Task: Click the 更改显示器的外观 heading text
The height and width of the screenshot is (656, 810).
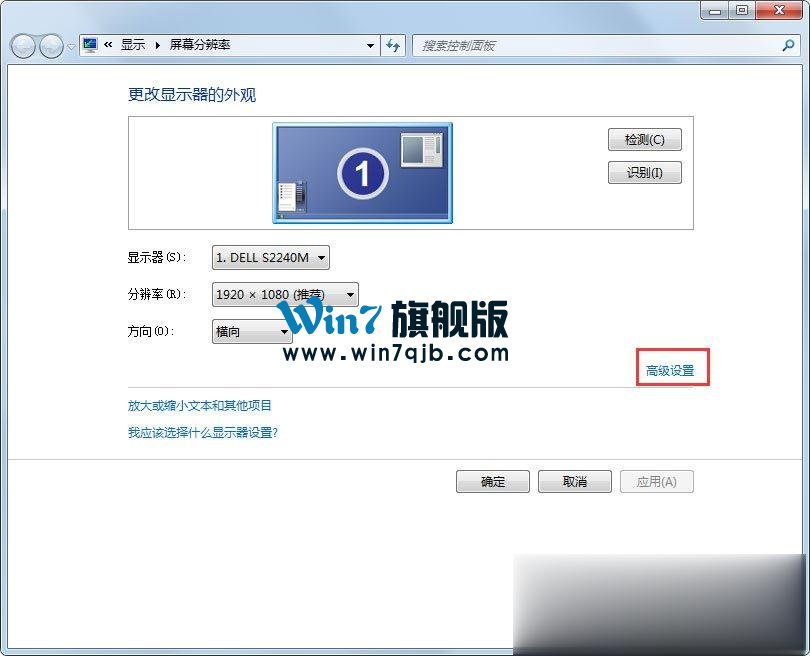Action: click(192, 95)
